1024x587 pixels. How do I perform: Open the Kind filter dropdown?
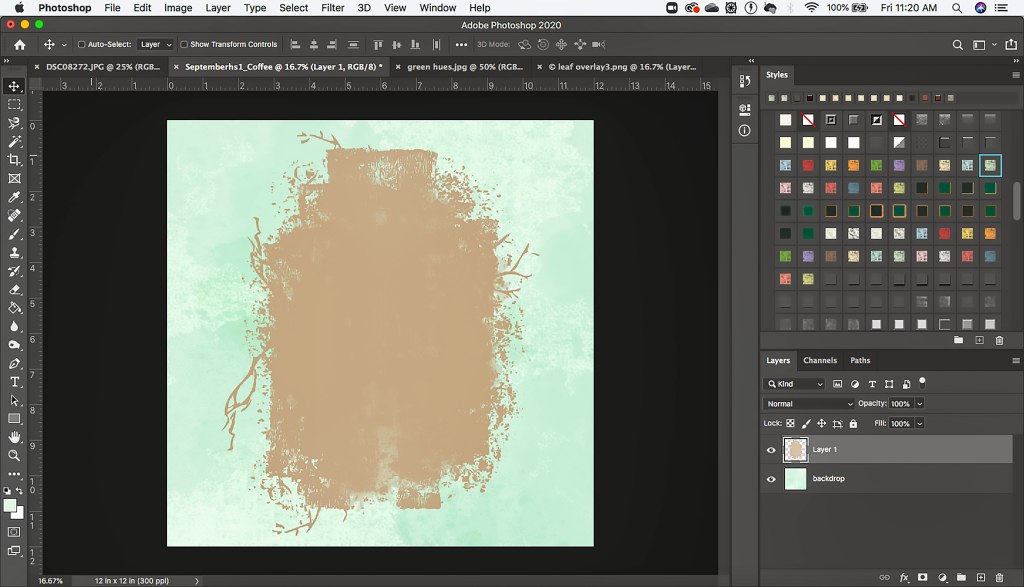(794, 384)
